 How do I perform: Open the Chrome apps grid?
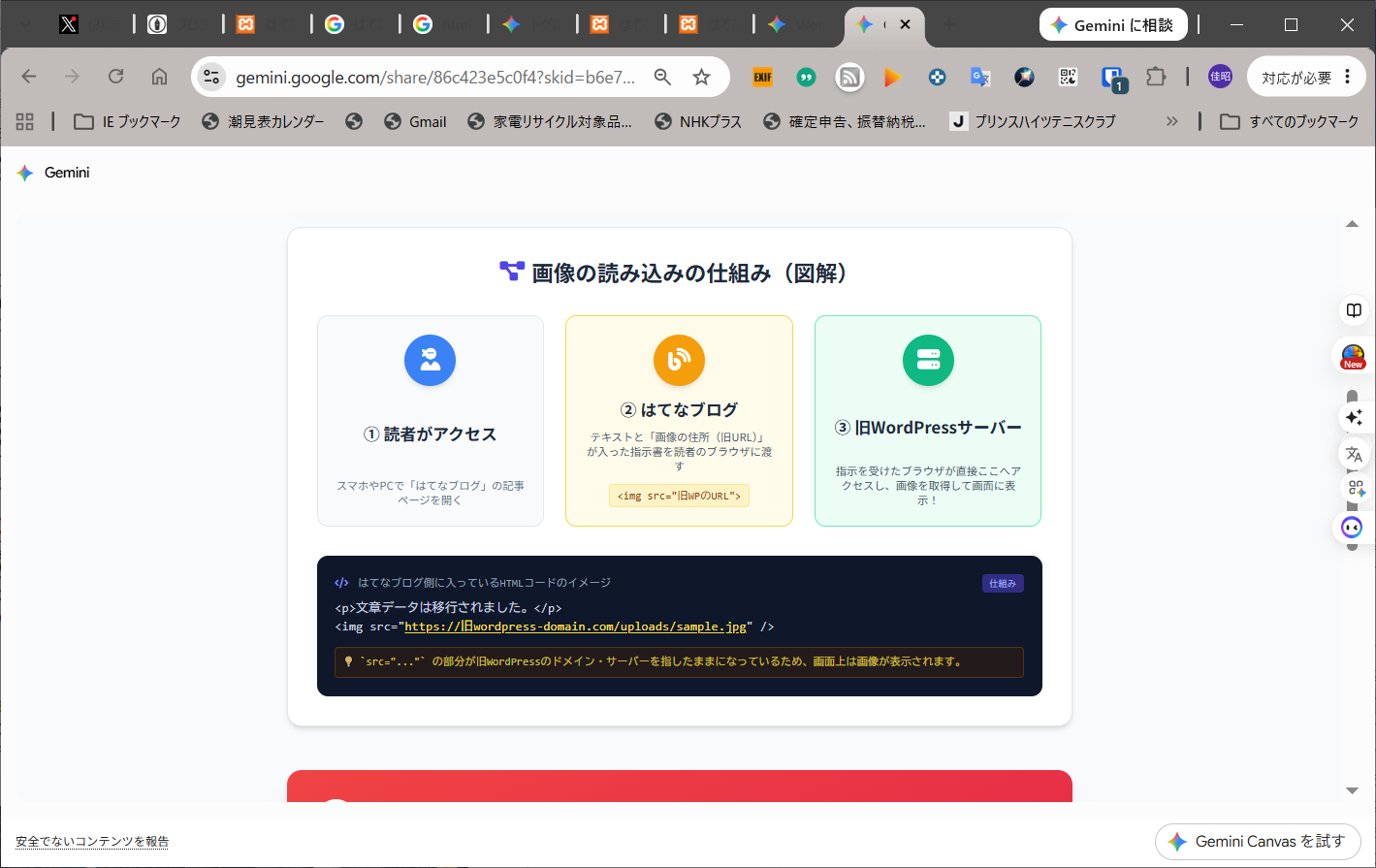pos(24,121)
